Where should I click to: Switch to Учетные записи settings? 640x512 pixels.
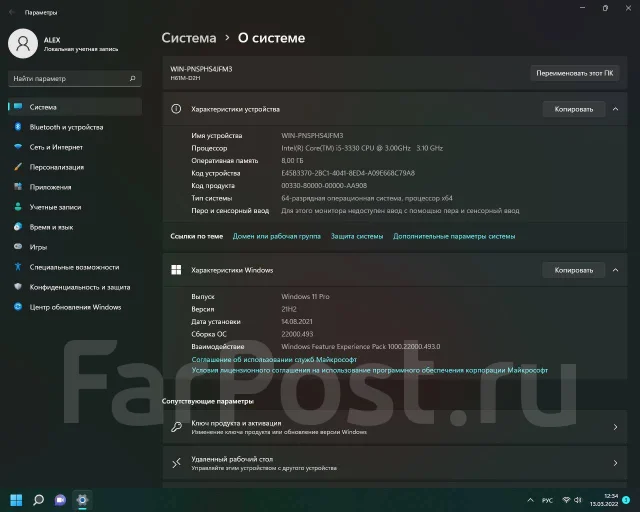[x=75, y=207]
